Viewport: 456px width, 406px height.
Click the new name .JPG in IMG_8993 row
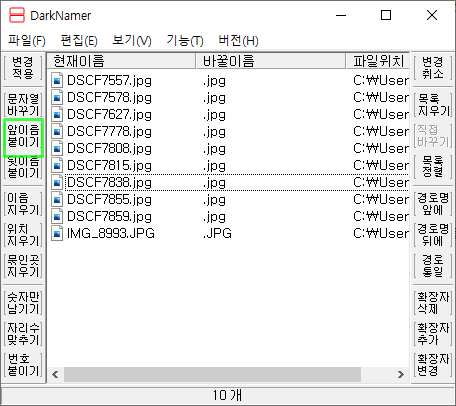pyautogui.click(x=217, y=234)
